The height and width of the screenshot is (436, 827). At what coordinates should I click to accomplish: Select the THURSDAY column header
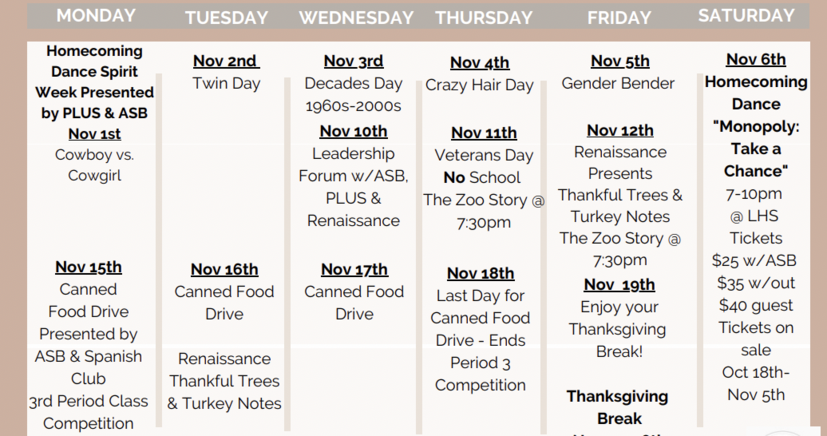pos(484,18)
